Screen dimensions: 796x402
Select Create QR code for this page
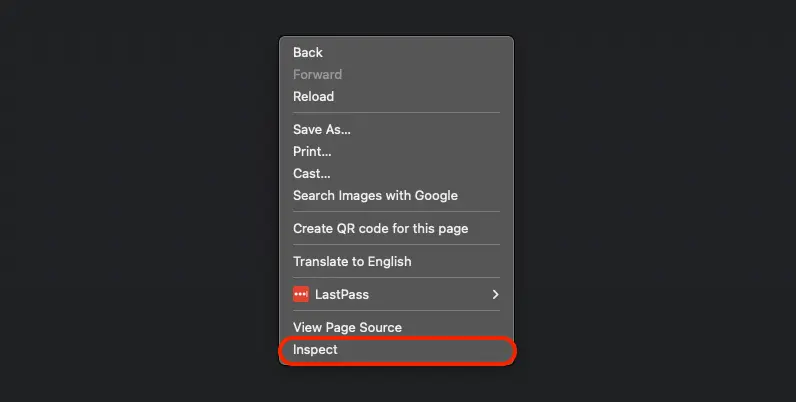(380, 228)
